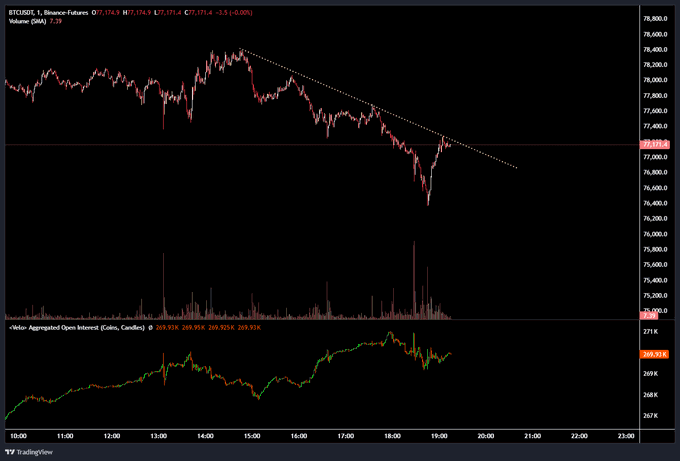This screenshot has height=461, width=680.
Task: Click the 78,800.0 price axis label
Action: 655,19
